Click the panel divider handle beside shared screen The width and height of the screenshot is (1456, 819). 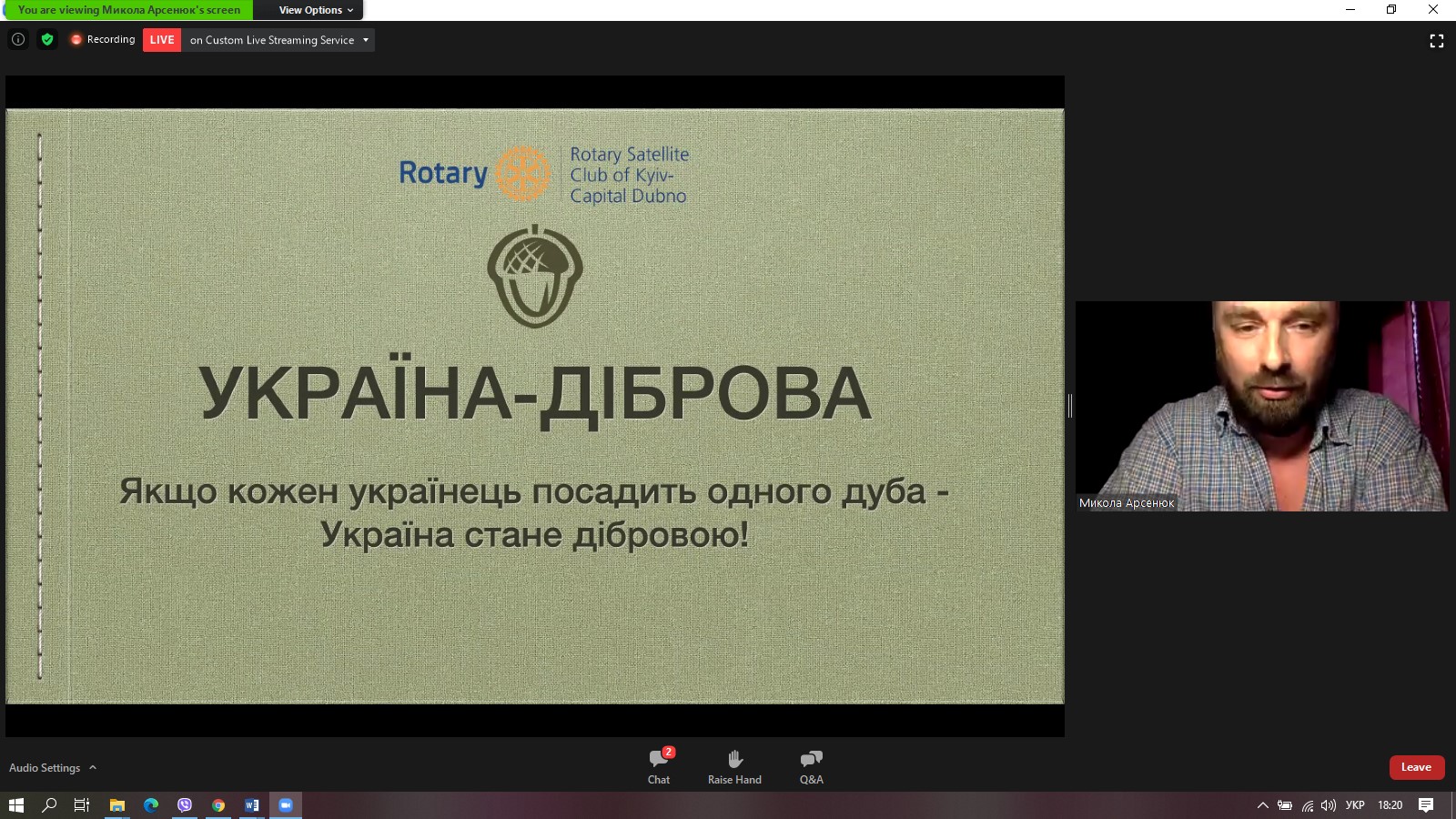click(x=1070, y=406)
